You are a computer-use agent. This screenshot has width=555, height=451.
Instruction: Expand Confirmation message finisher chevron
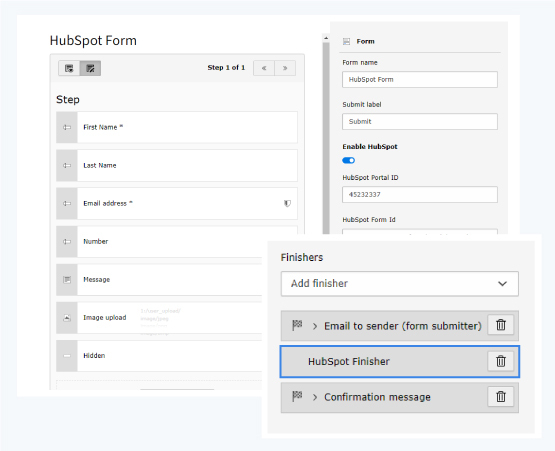tap(315, 397)
